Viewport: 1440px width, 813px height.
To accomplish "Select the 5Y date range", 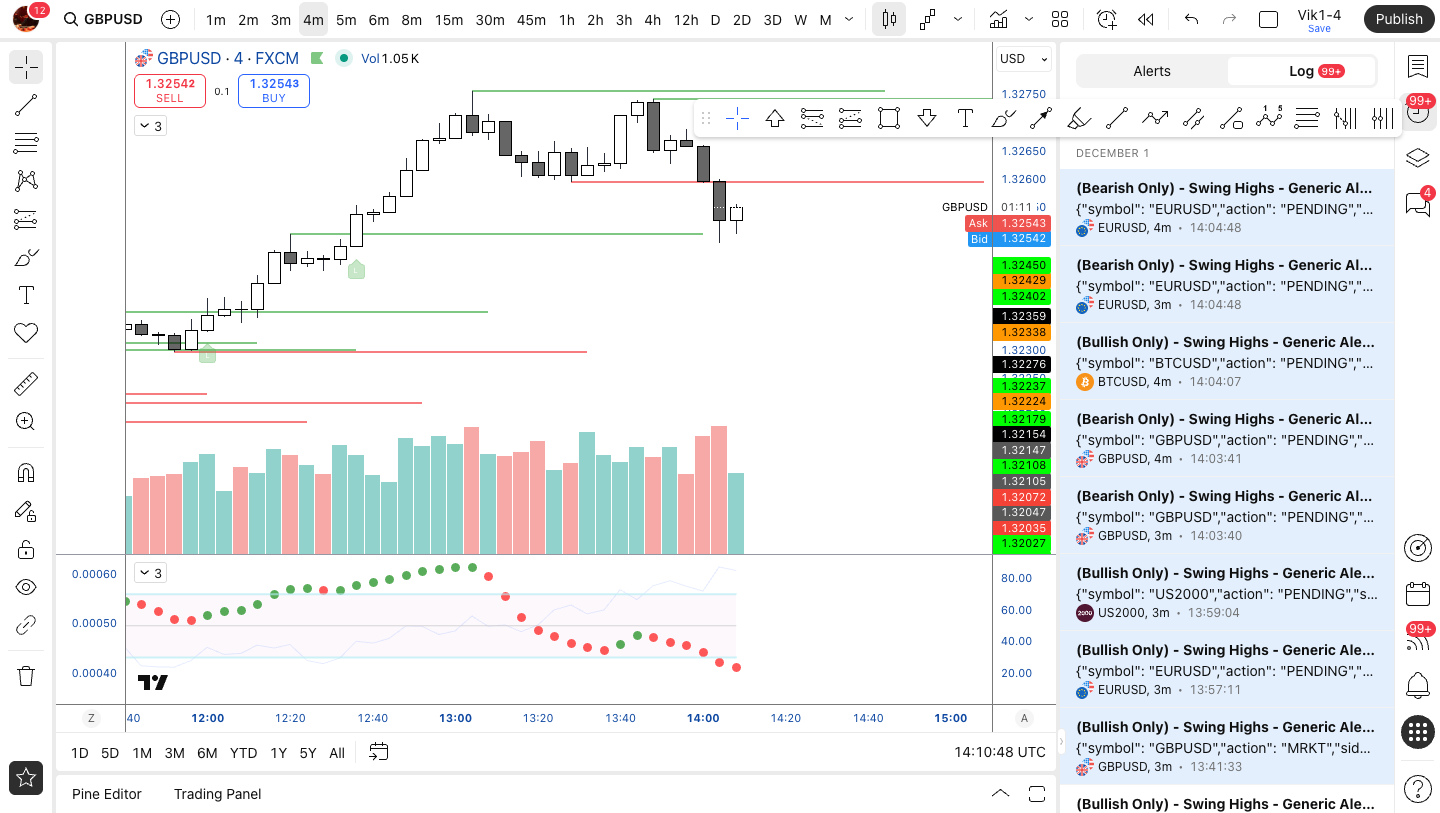I will (307, 753).
